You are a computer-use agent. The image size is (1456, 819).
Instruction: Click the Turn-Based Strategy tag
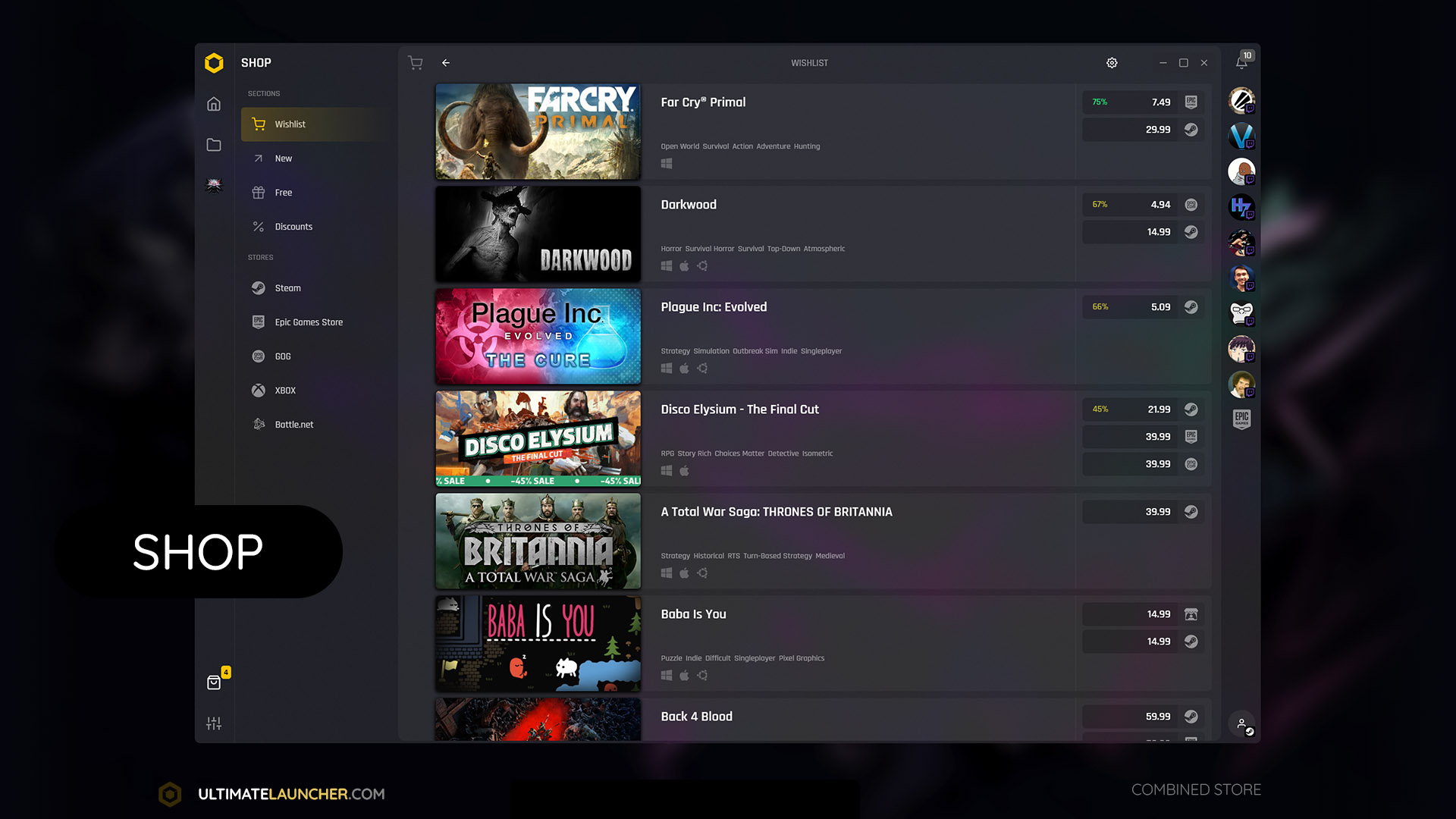pos(778,556)
